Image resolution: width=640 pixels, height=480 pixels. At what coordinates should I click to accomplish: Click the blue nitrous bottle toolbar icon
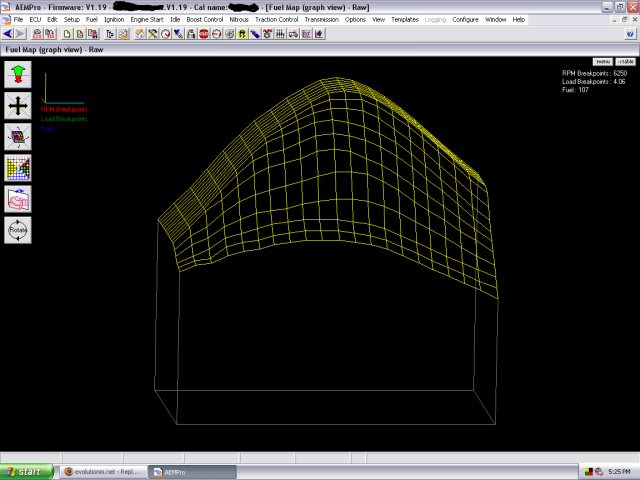[x=255, y=34]
